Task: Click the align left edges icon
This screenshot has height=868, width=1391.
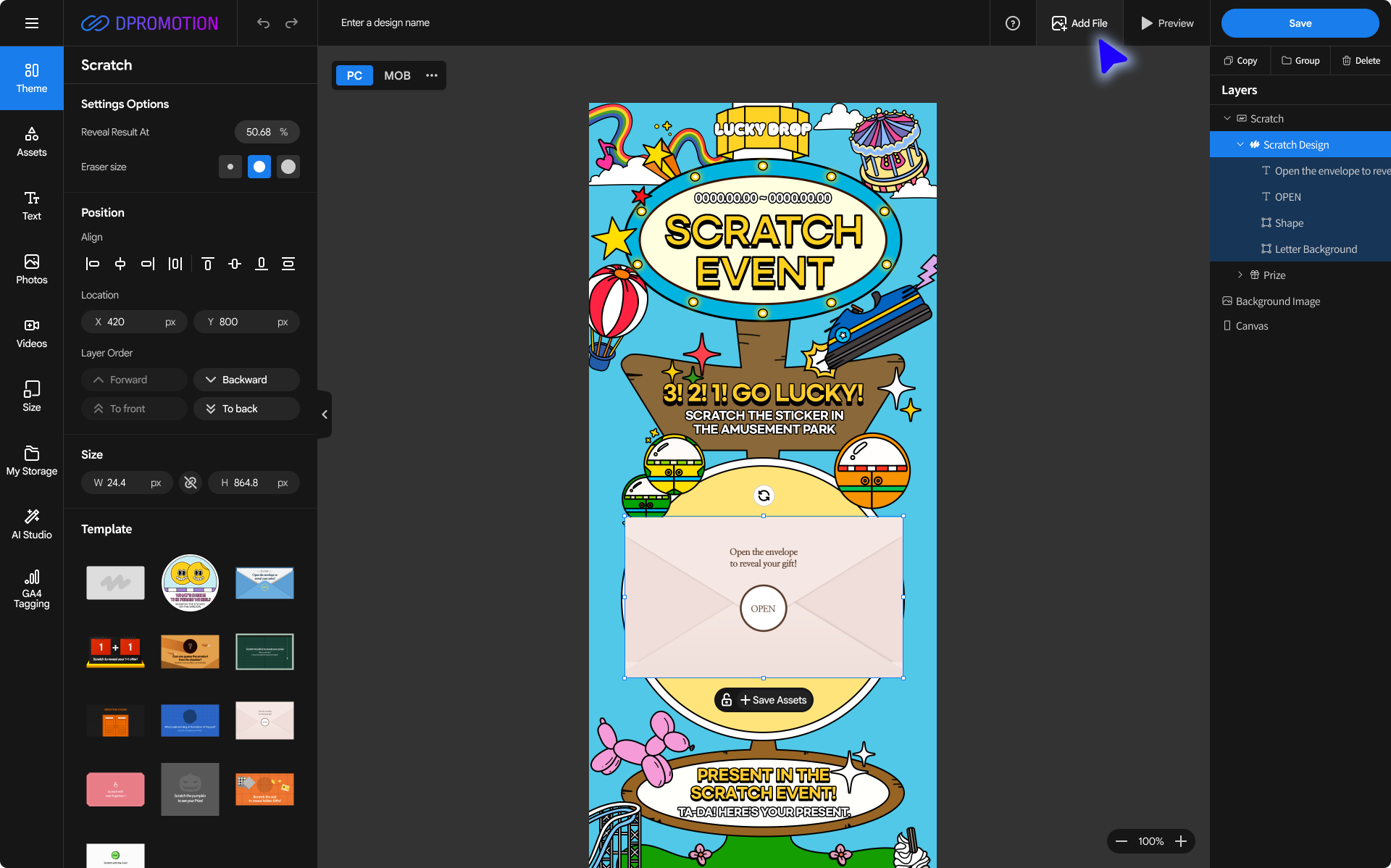Action: point(92,264)
